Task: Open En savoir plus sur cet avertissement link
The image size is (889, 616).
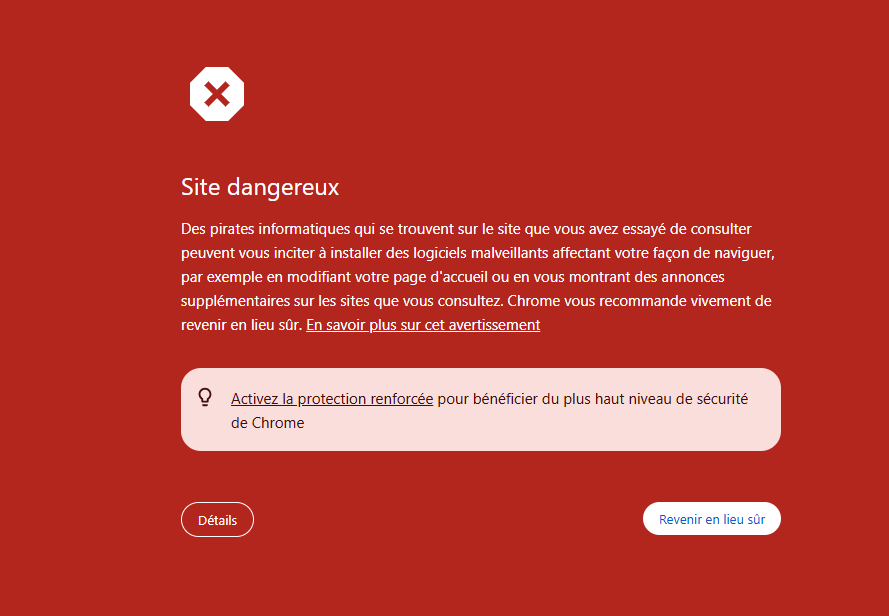Action: pyautogui.click(x=423, y=325)
